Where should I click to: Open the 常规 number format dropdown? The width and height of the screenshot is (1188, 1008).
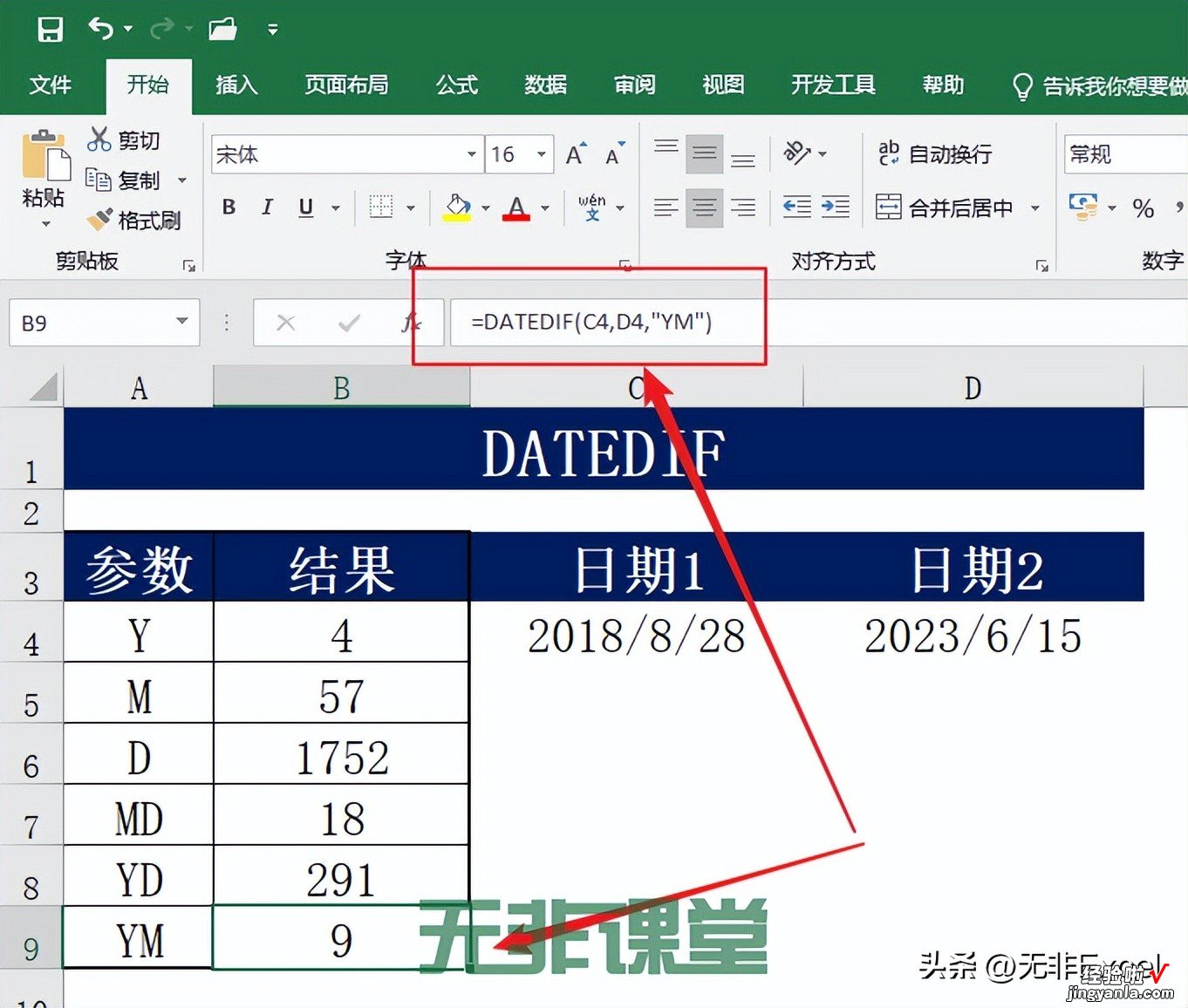coord(1125,154)
